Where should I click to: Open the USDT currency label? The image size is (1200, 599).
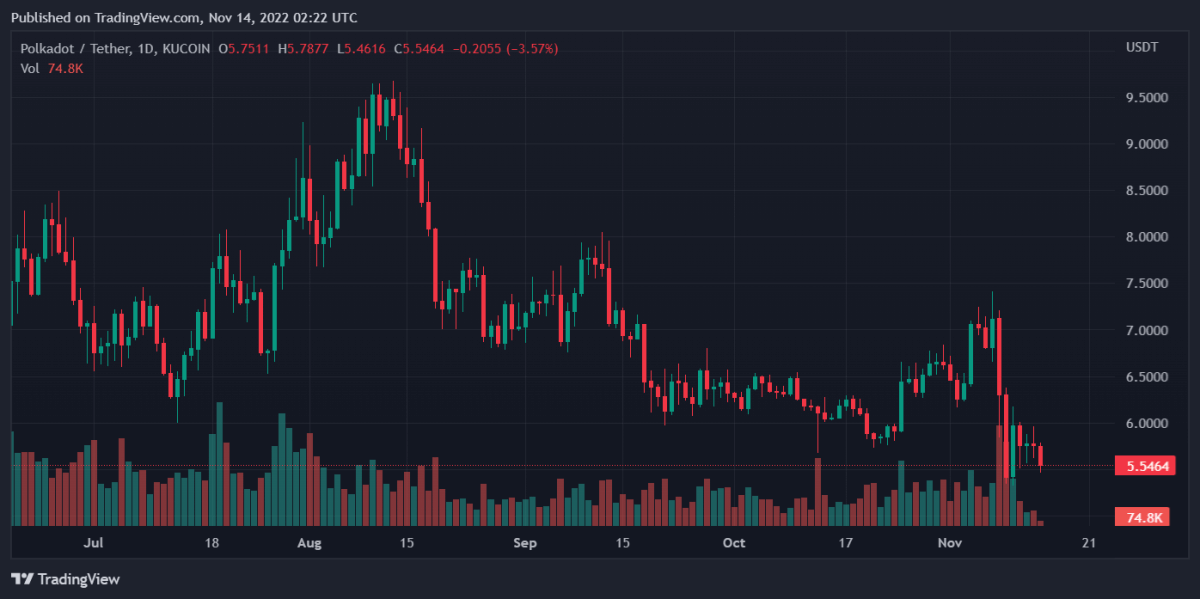[1141, 48]
